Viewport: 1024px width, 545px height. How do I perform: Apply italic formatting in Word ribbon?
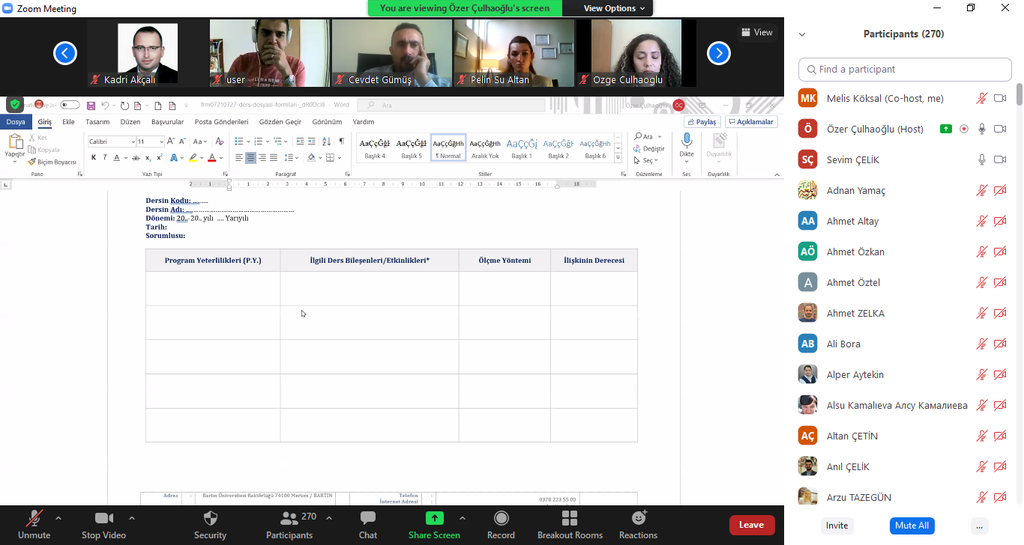click(x=104, y=157)
